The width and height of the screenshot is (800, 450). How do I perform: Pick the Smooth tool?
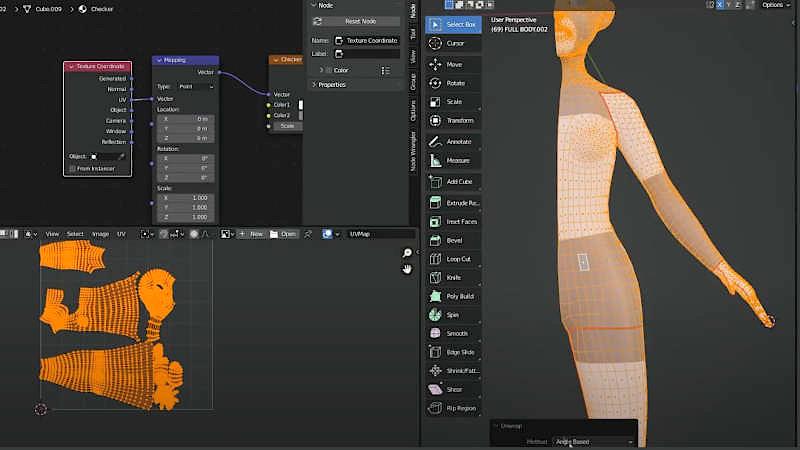point(453,333)
